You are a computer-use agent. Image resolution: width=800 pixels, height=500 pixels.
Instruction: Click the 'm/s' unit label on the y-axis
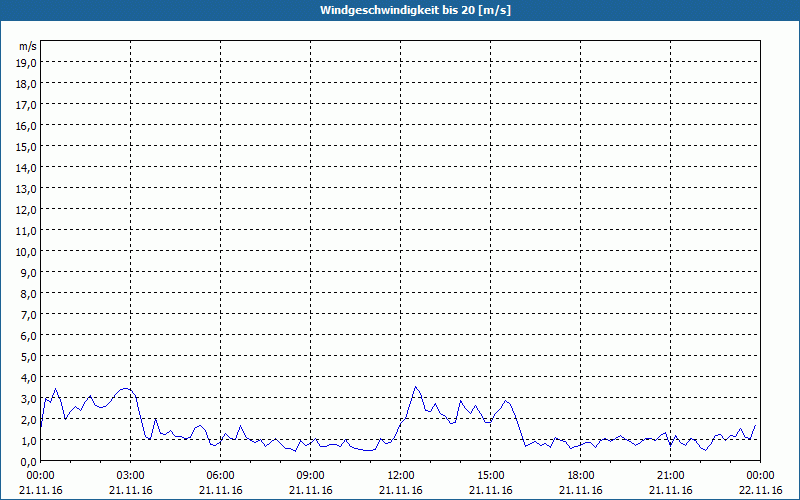(x=28, y=46)
